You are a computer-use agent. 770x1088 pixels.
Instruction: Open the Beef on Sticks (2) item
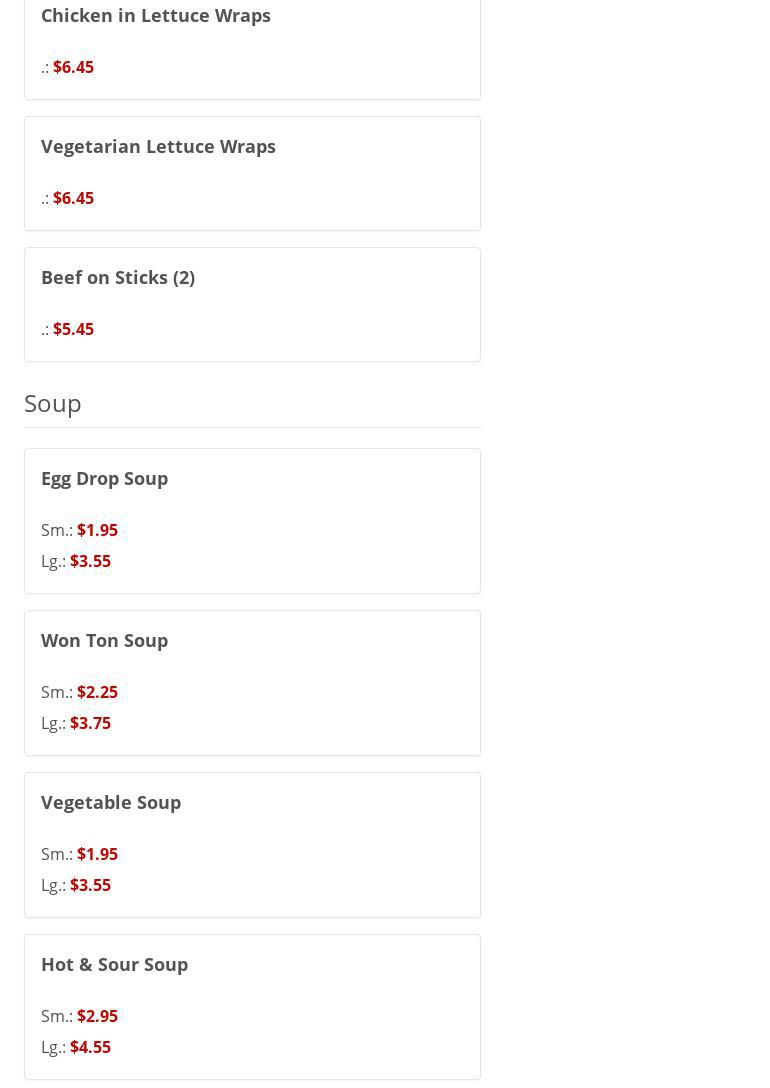pyautogui.click(x=118, y=277)
